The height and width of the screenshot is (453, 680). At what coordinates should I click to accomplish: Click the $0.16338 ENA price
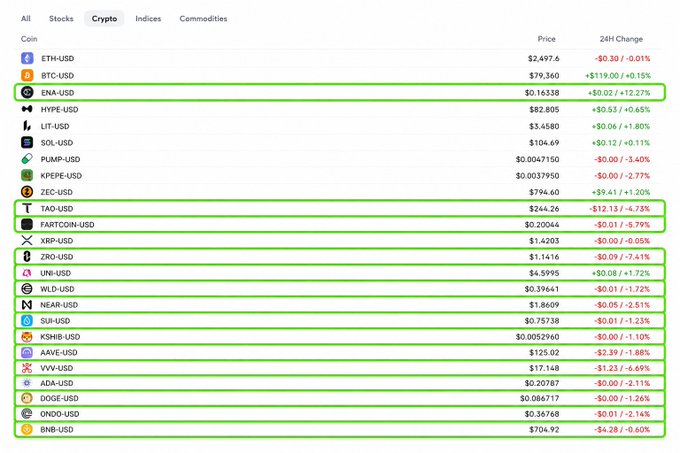coord(542,93)
